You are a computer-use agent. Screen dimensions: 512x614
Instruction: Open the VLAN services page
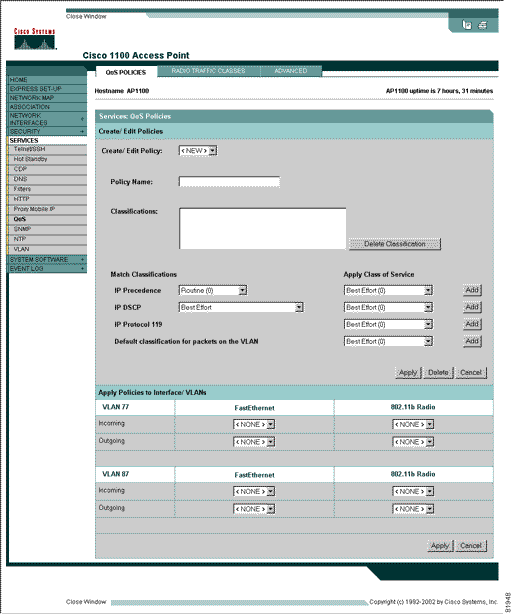click(47, 249)
